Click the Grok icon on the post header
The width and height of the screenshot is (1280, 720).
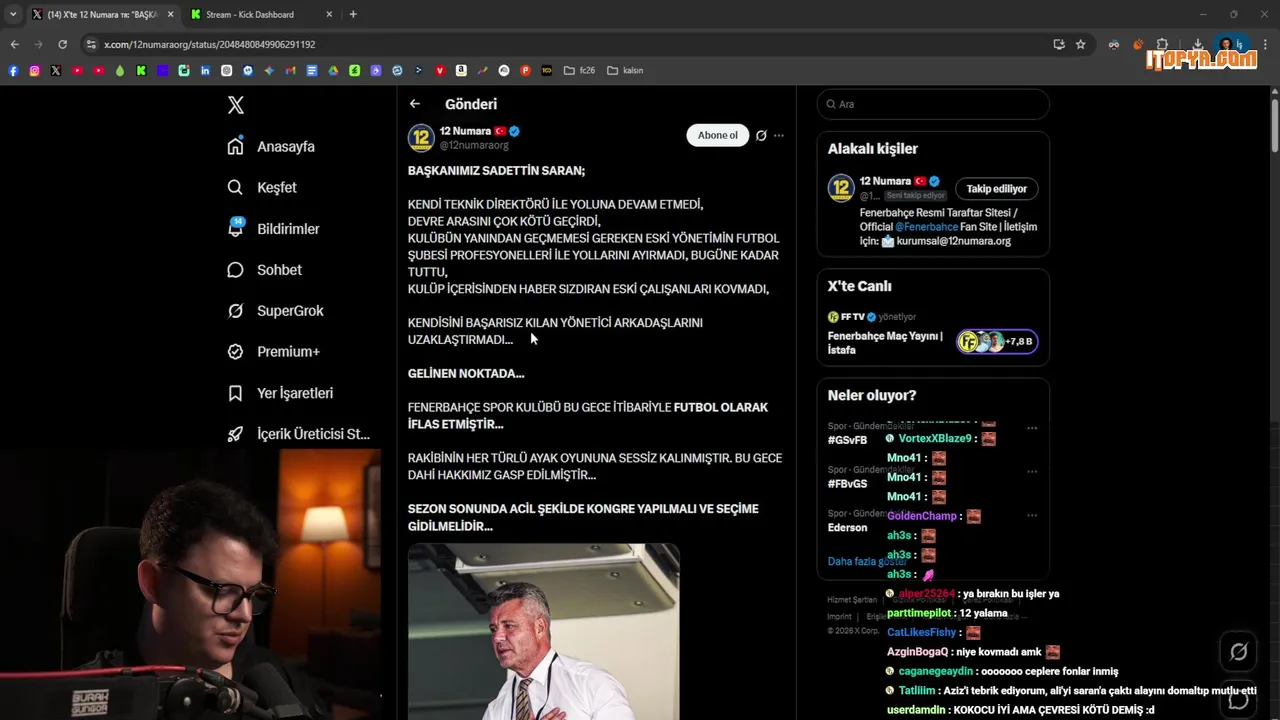761,135
